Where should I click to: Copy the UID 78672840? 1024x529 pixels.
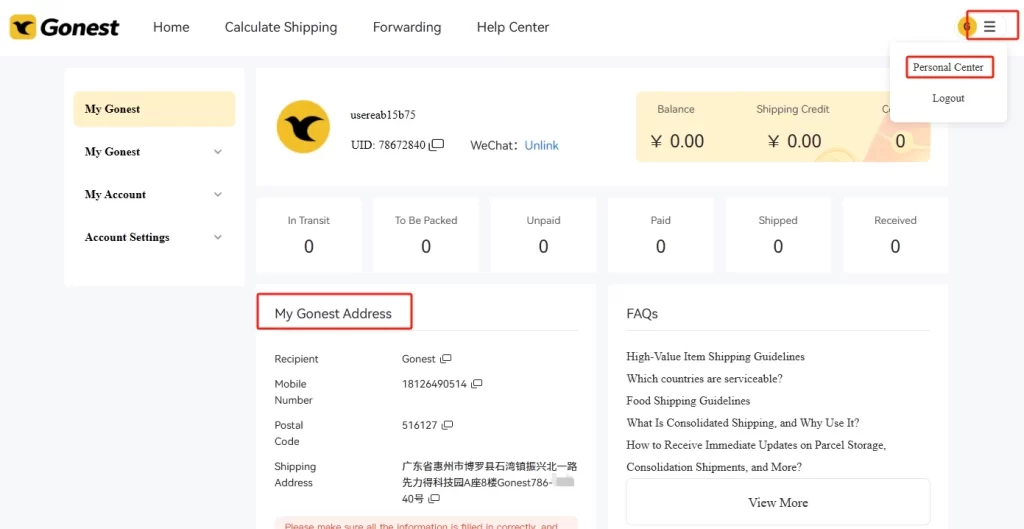point(436,144)
